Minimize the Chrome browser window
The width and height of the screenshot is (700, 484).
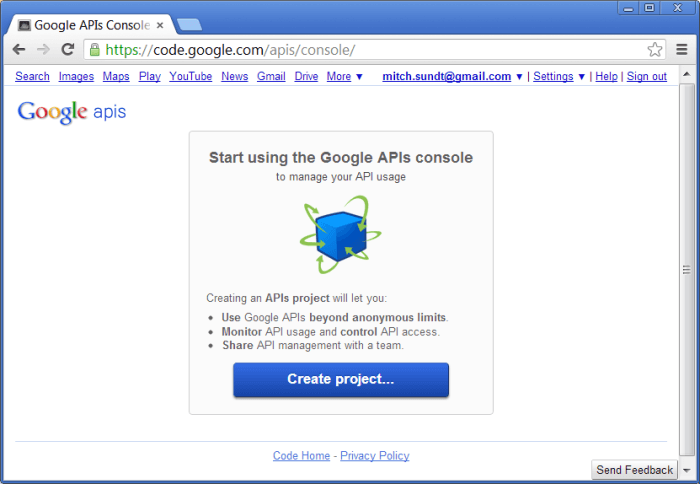(x=628, y=8)
